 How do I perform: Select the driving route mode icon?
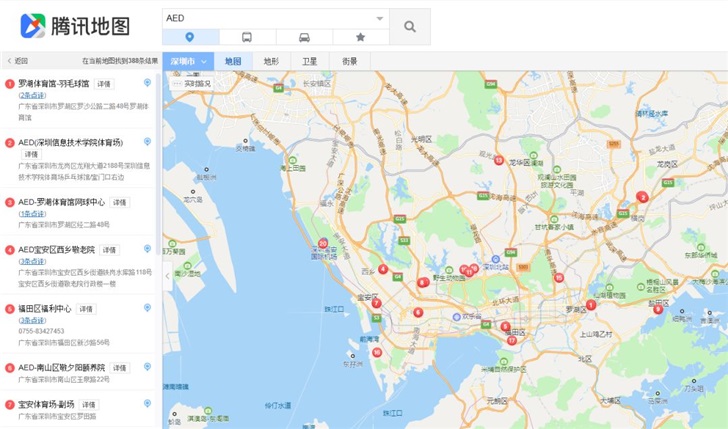pyautogui.click(x=304, y=37)
